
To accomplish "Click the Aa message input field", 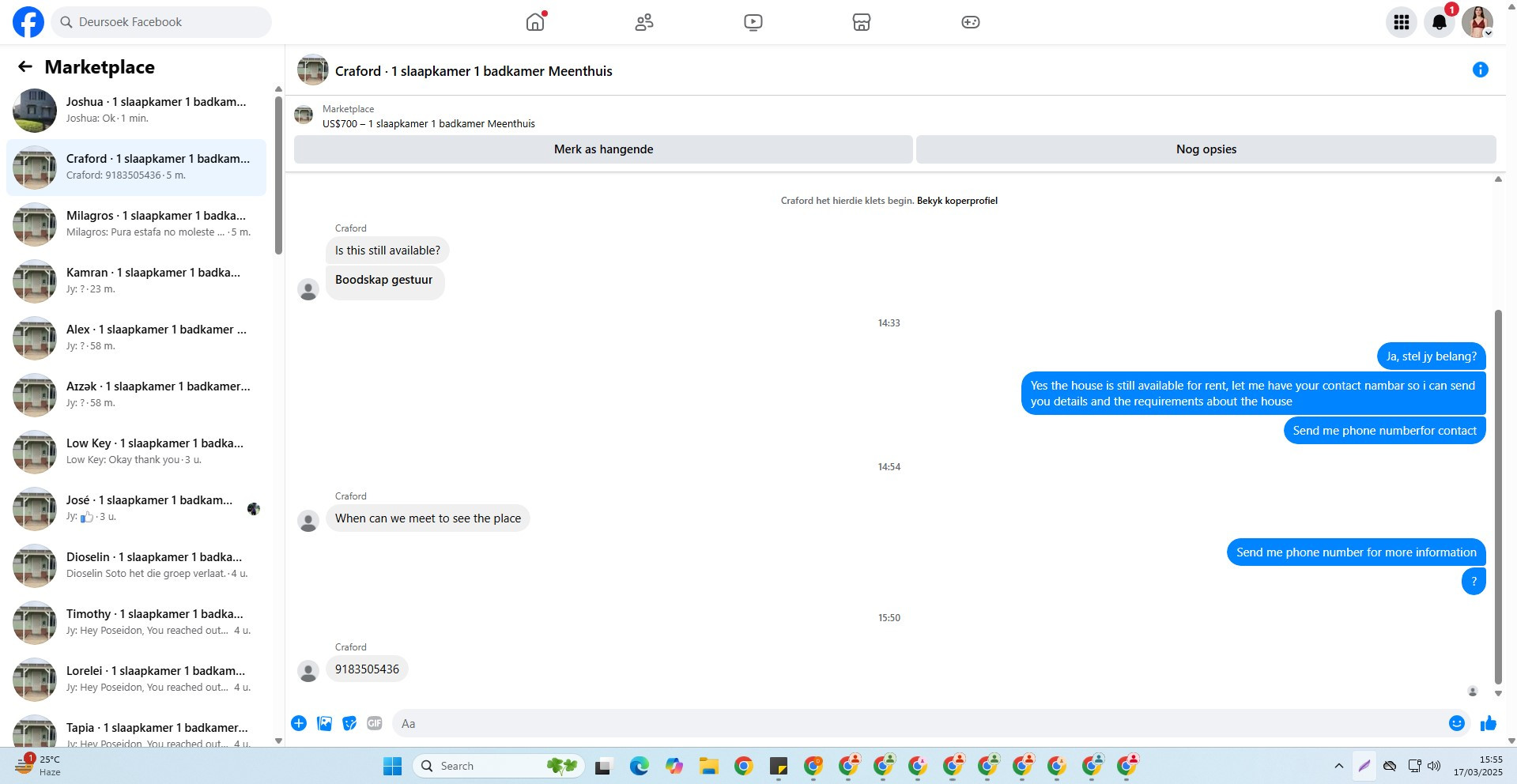I will click(921, 723).
